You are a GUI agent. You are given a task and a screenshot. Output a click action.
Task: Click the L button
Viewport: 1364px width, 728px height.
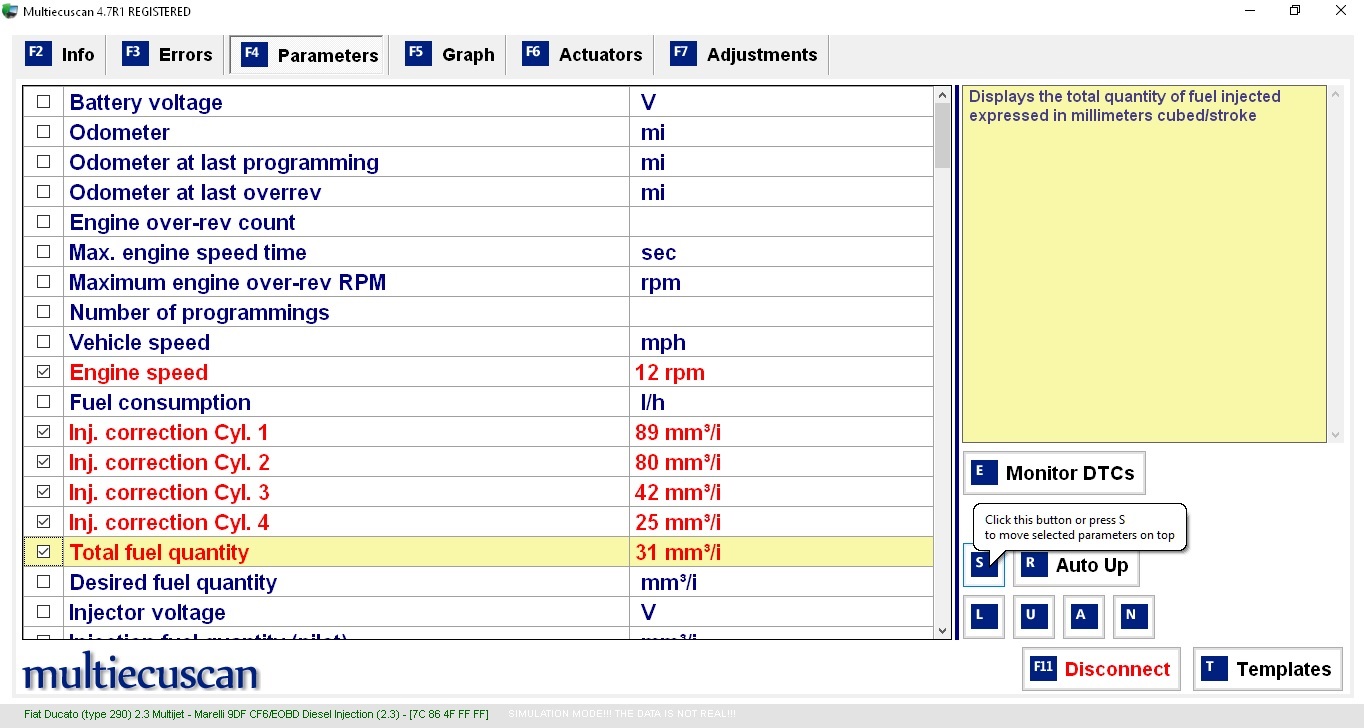983,617
